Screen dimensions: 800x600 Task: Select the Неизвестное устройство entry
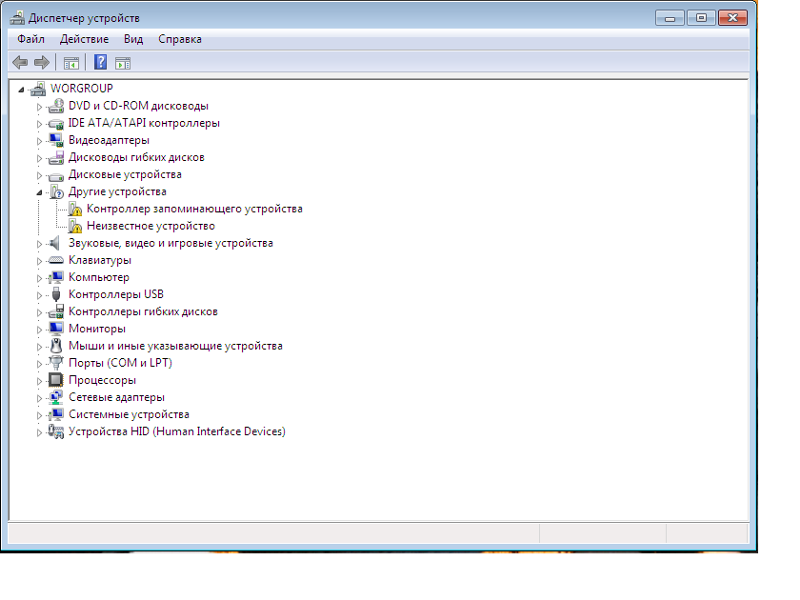pos(151,226)
